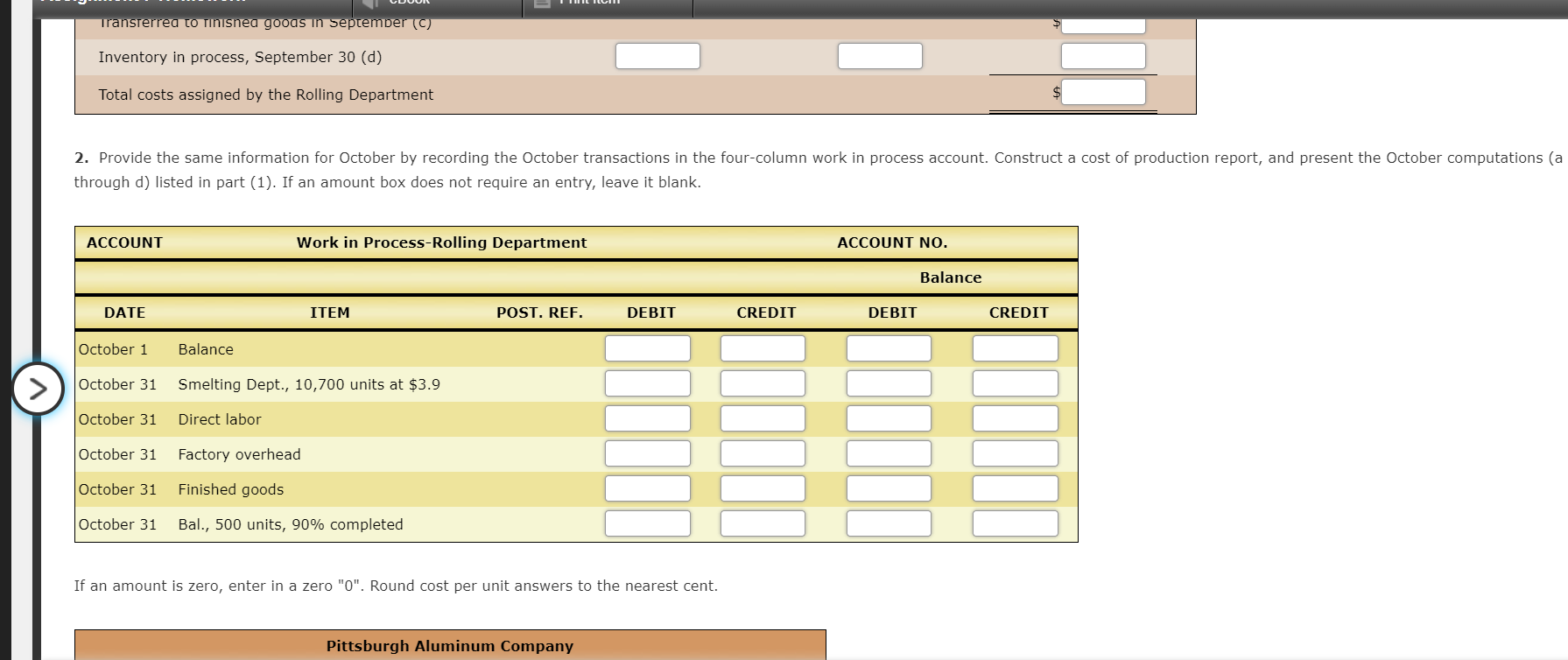Screen dimensions: 1568x660
Task: Click the 'Pittsburgh Aluminum Company' report heading
Action: click(x=450, y=646)
